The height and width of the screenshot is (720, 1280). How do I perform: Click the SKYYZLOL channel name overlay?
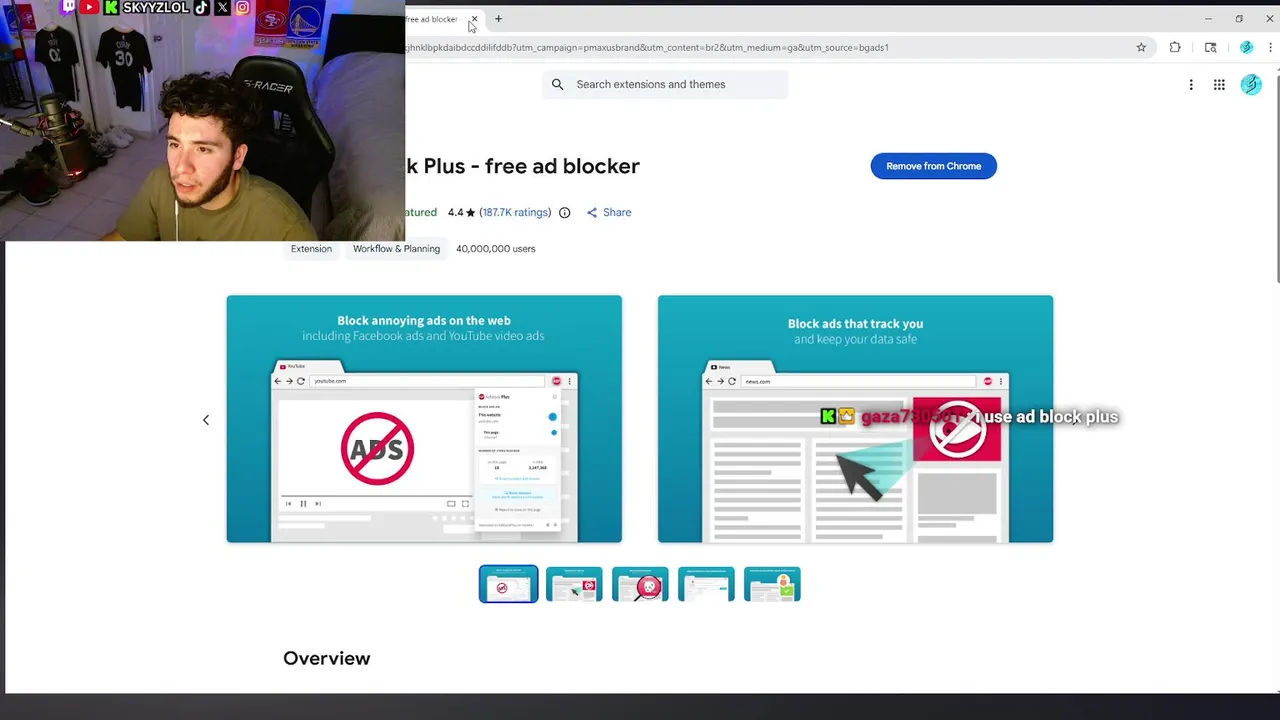point(155,7)
